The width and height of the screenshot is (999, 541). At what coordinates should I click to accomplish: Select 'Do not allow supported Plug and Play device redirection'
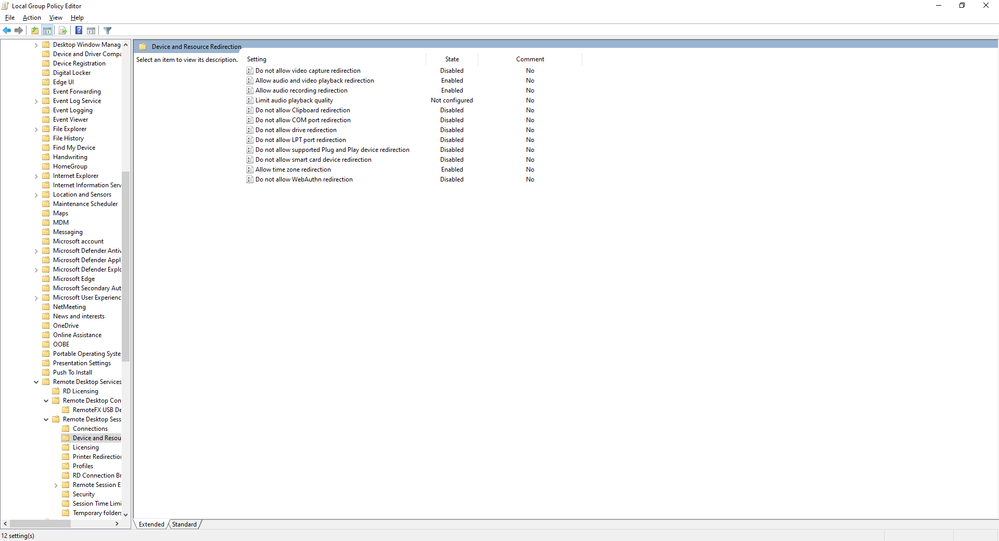pos(332,150)
